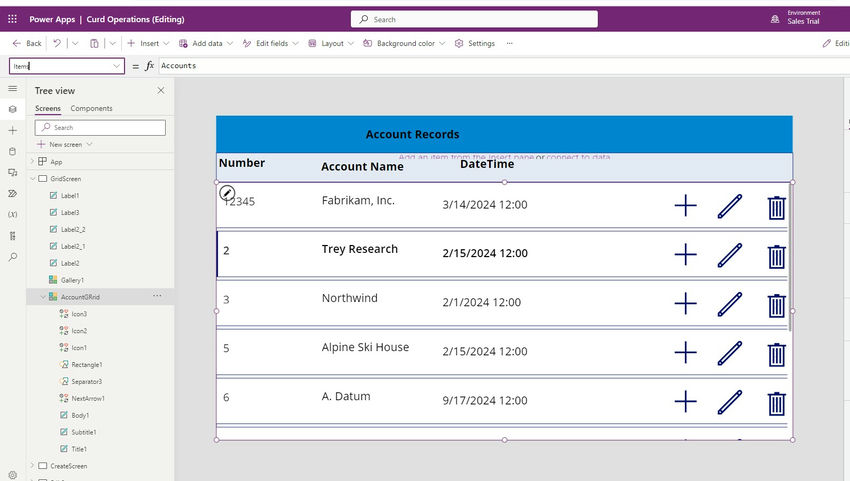
Task: Click New screen in Tree view
Action: pos(64,144)
